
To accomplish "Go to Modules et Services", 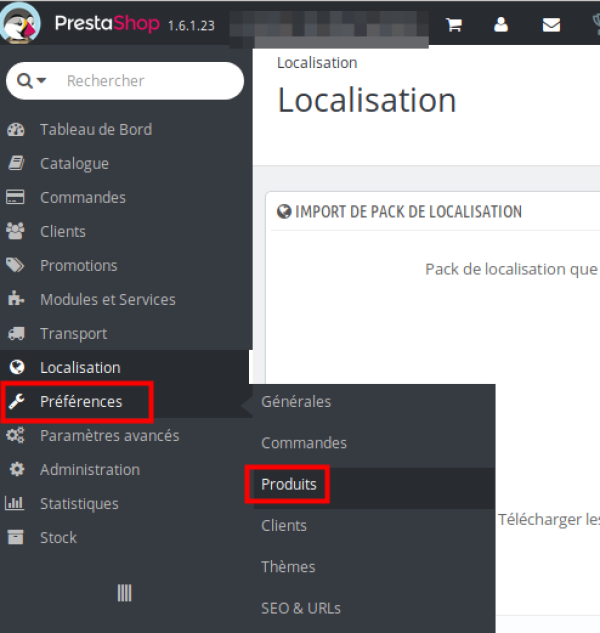I will 107,299.
